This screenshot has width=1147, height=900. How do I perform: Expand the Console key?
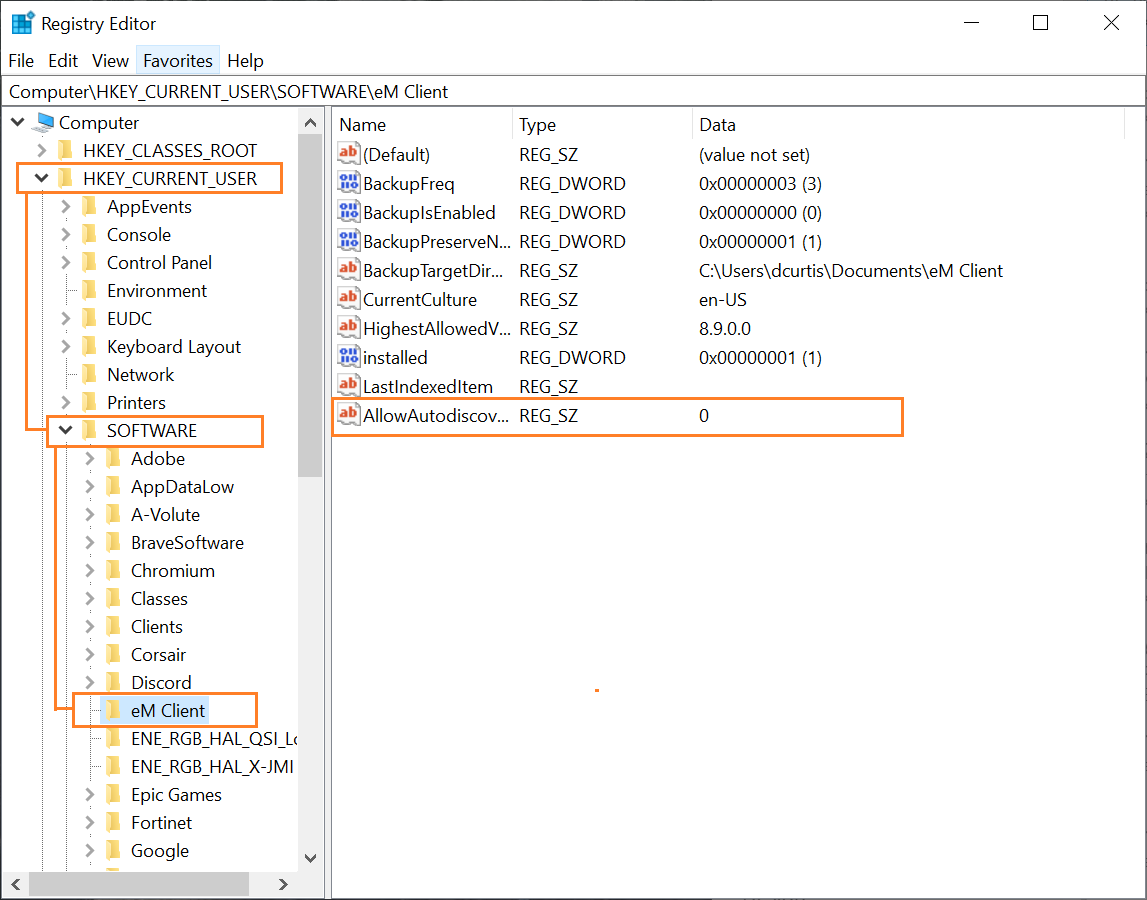point(66,234)
